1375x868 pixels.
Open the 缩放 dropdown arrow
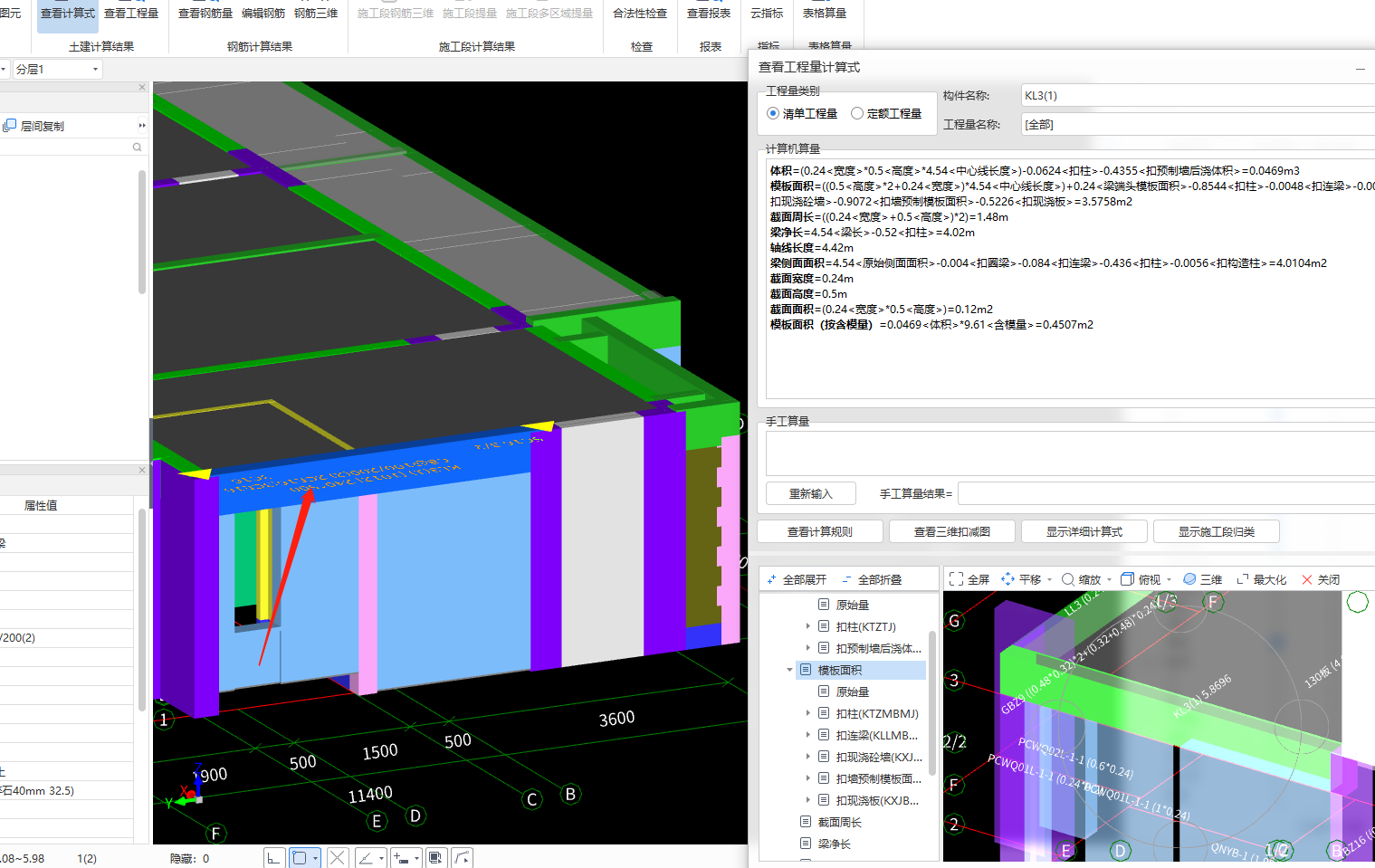[x=1109, y=579]
